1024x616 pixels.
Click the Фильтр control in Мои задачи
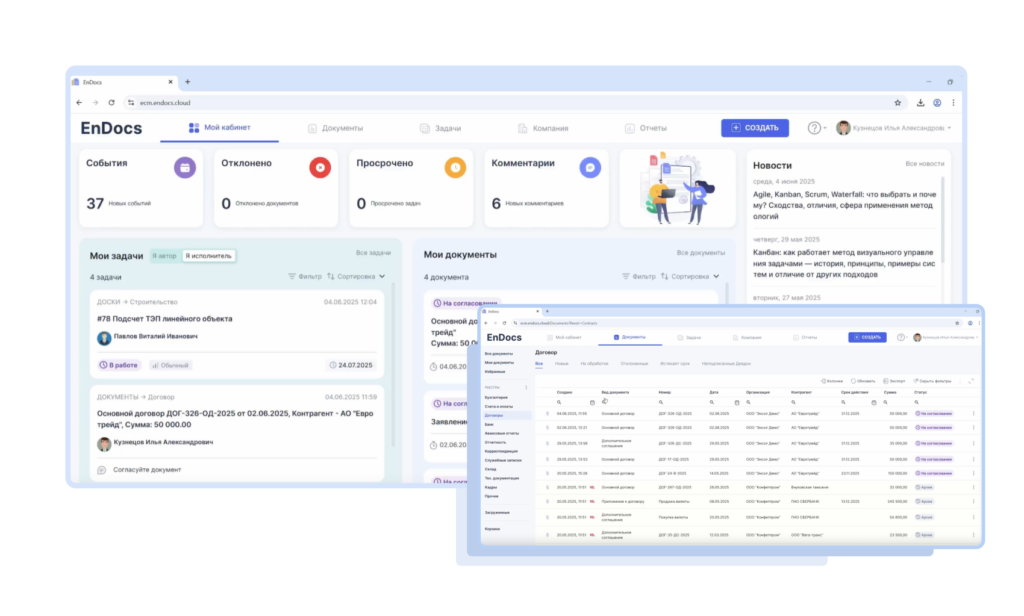(304, 276)
